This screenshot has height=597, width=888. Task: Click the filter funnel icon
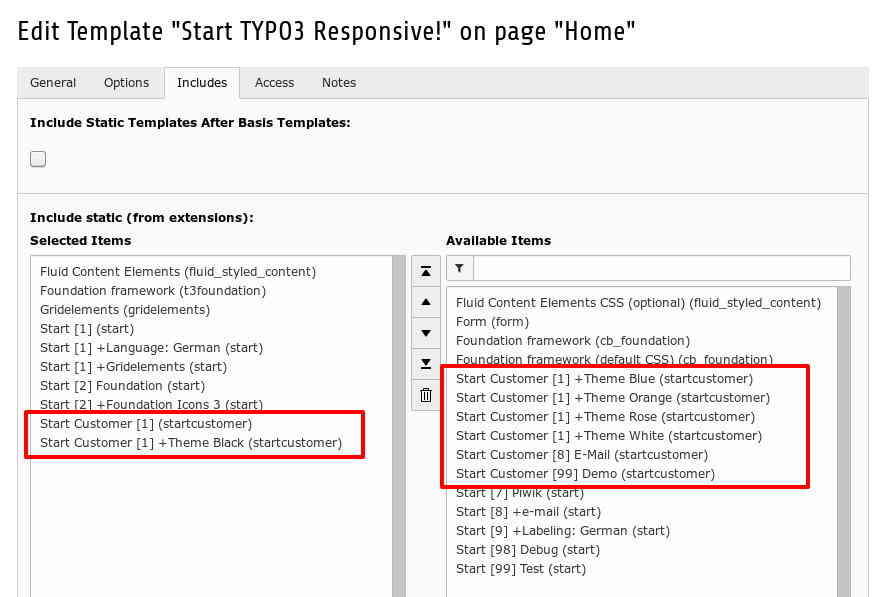pos(459,268)
